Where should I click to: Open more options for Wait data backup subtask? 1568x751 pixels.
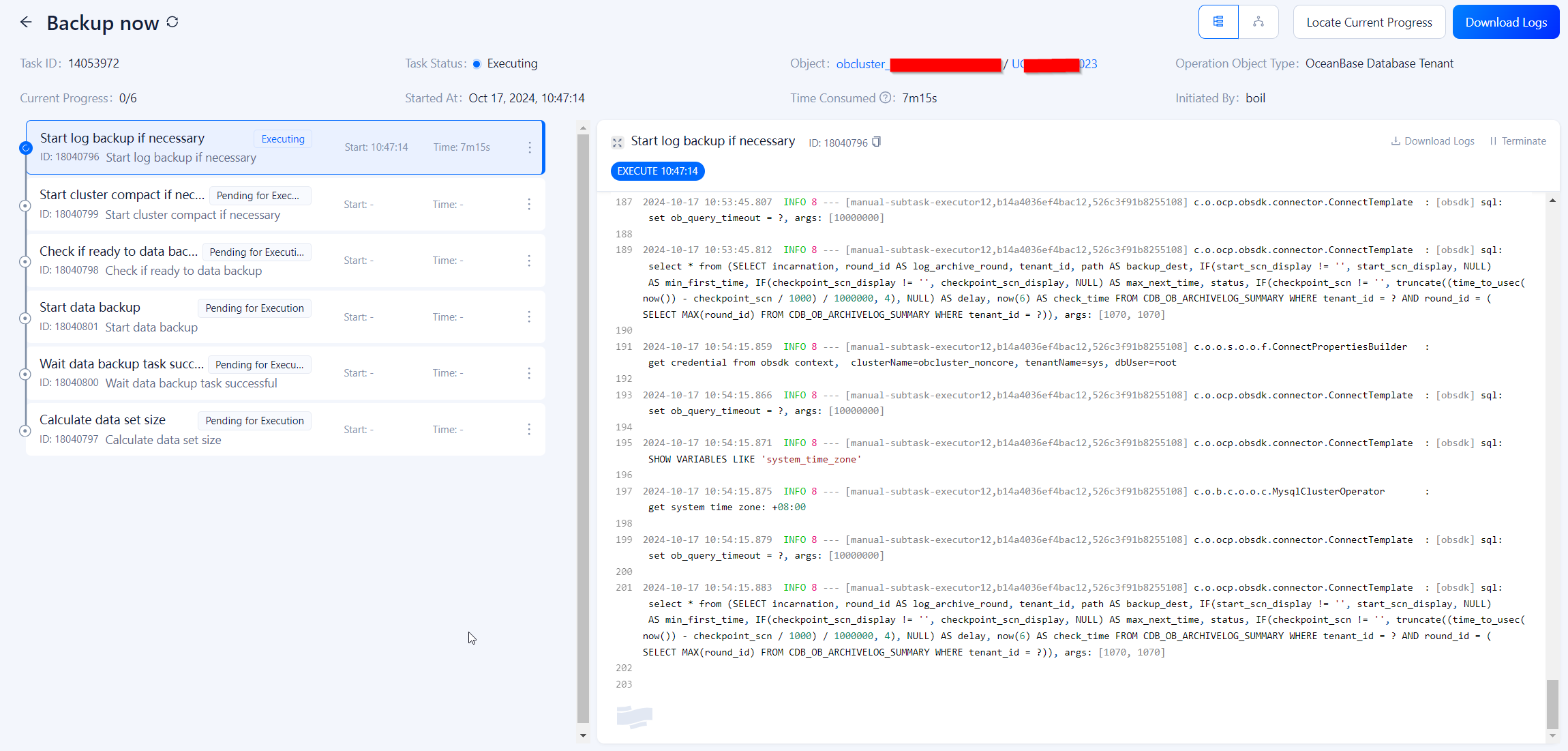(529, 373)
